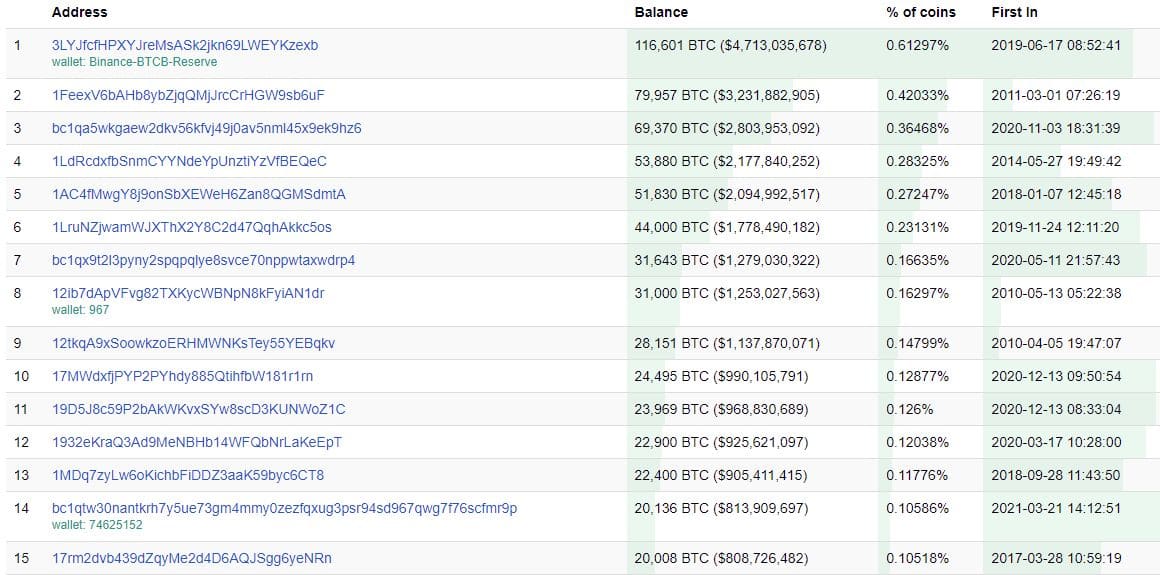Click the wallet: 967 link

(80, 310)
